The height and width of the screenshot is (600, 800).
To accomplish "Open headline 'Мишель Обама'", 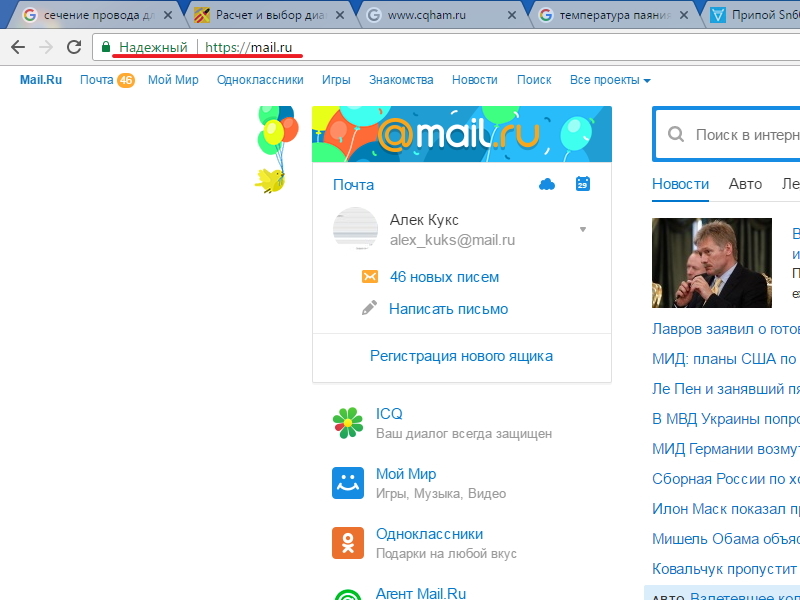I will (726, 539).
